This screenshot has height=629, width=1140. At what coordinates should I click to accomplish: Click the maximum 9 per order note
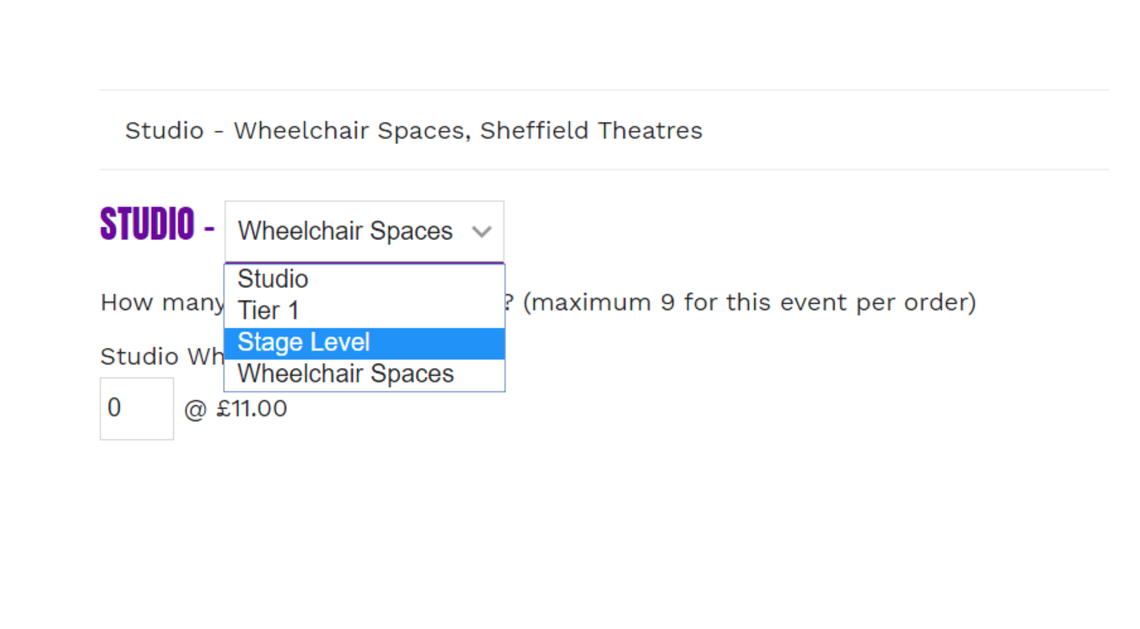(750, 303)
